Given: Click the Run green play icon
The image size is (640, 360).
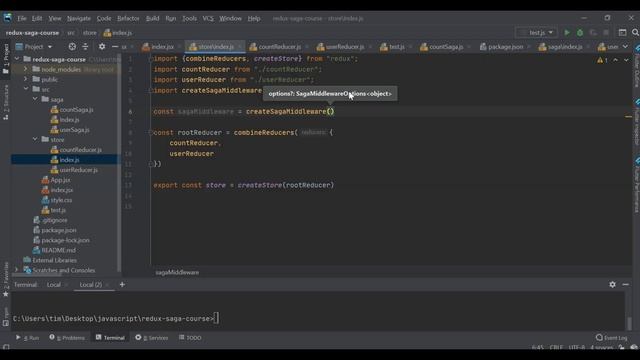Looking at the screenshot, I should [x=567, y=33].
